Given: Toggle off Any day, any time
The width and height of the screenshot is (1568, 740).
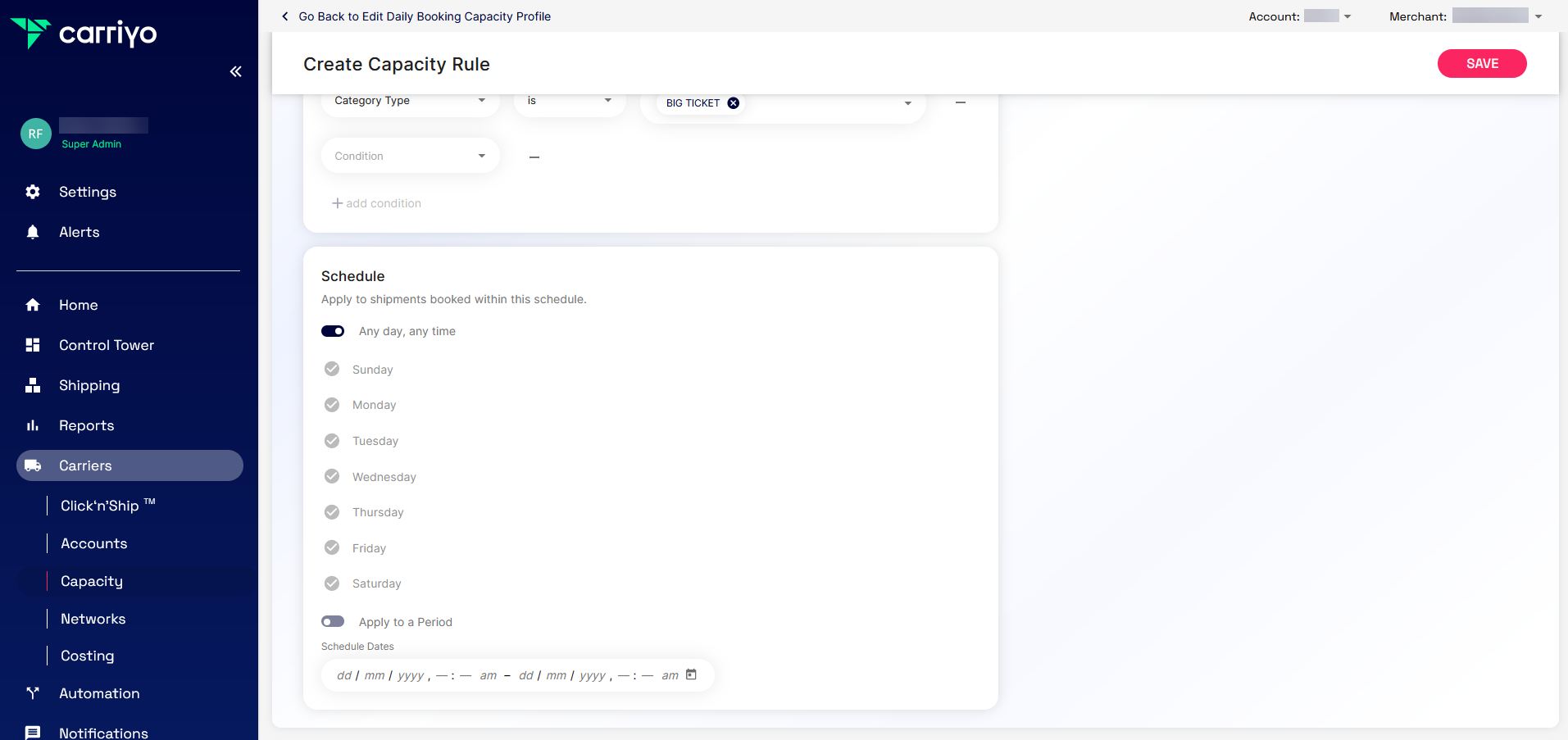Looking at the screenshot, I should 333,331.
